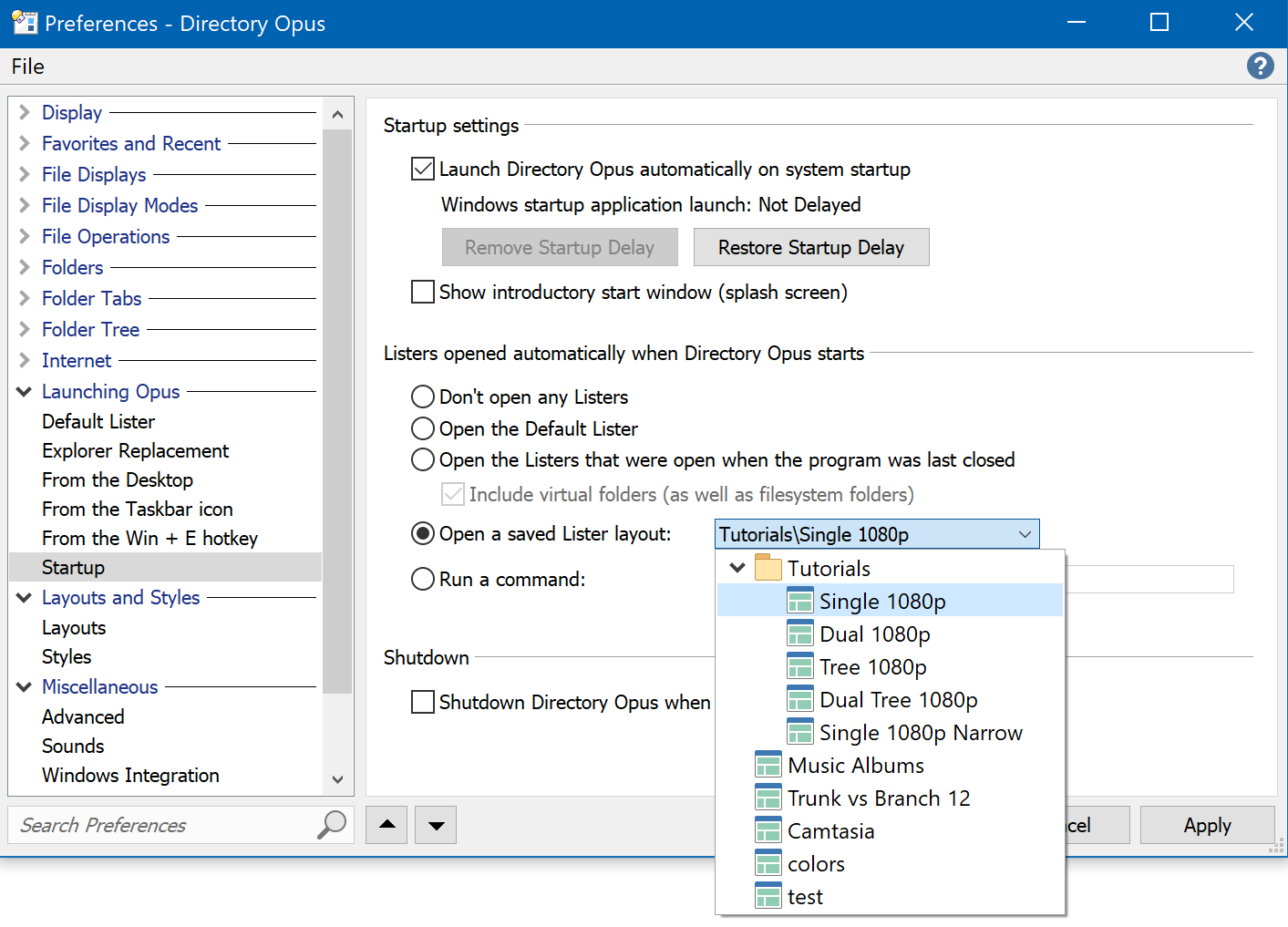
Task: Click the Dual 1080p layout icon
Action: pos(800,633)
